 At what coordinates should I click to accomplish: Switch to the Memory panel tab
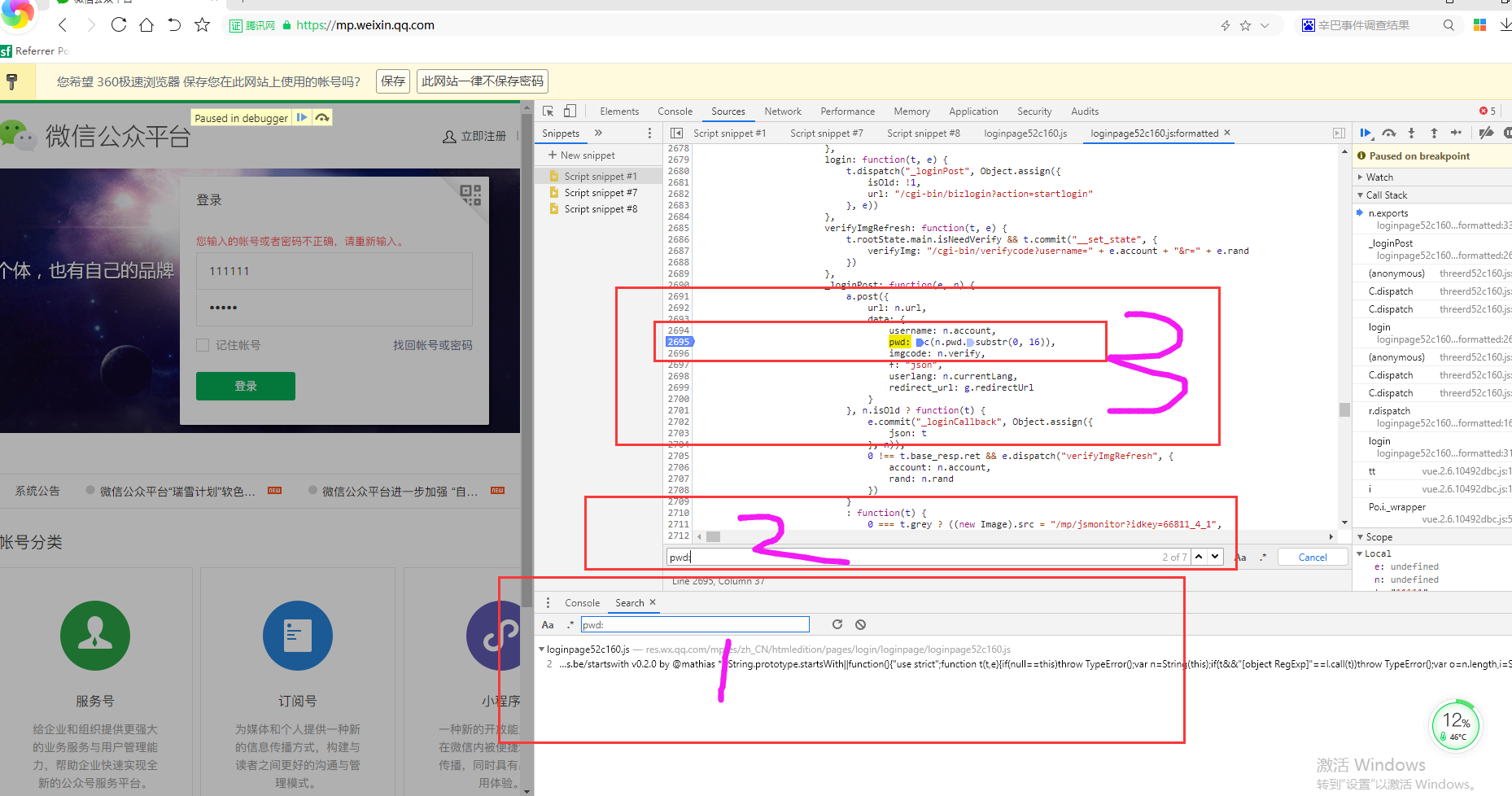pyautogui.click(x=911, y=112)
